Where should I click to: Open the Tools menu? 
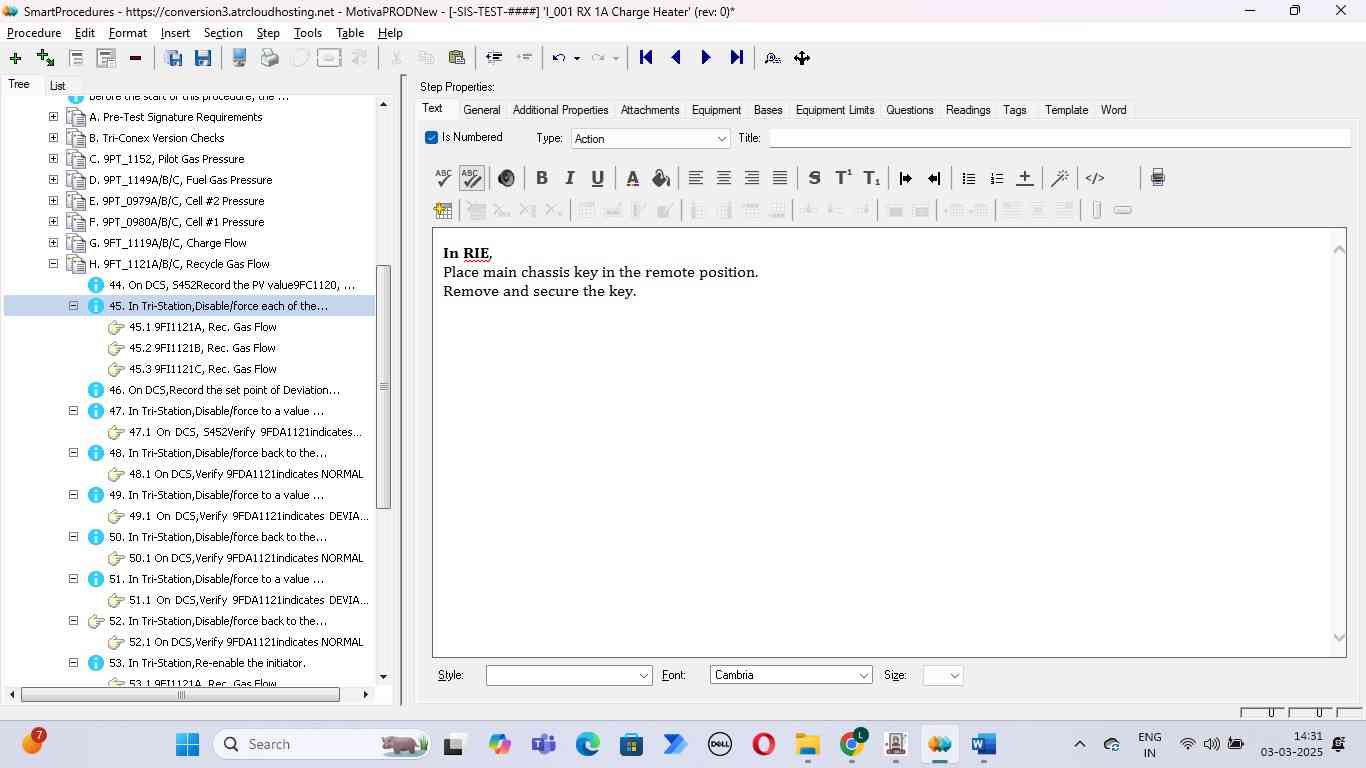[x=308, y=33]
